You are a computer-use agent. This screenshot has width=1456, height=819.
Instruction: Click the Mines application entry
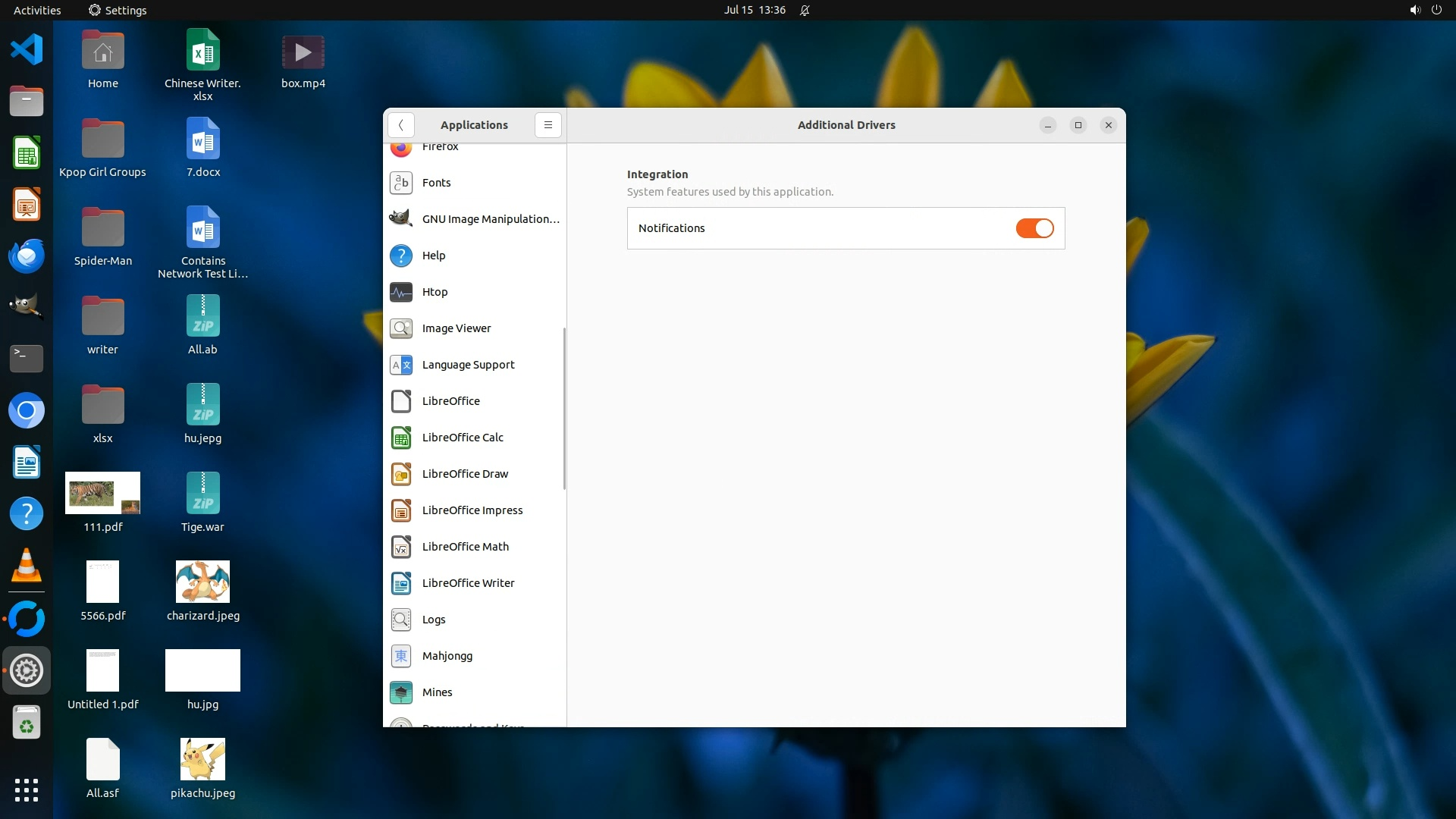tap(437, 692)
